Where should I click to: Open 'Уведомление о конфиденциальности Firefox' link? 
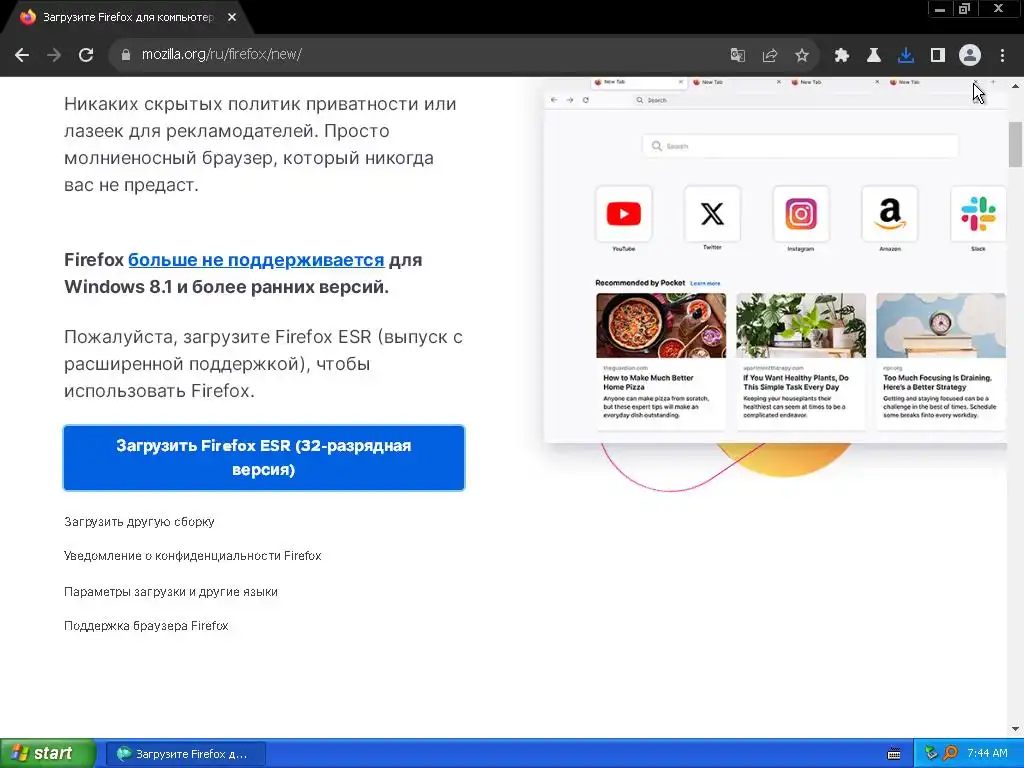193,556
